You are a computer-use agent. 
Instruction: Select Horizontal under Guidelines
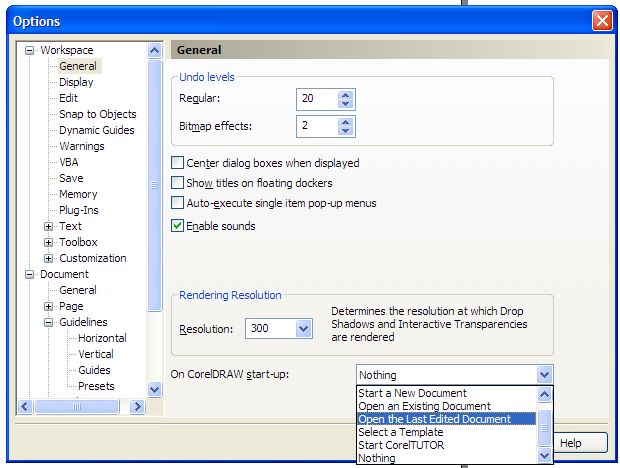(x=102, y=338)
